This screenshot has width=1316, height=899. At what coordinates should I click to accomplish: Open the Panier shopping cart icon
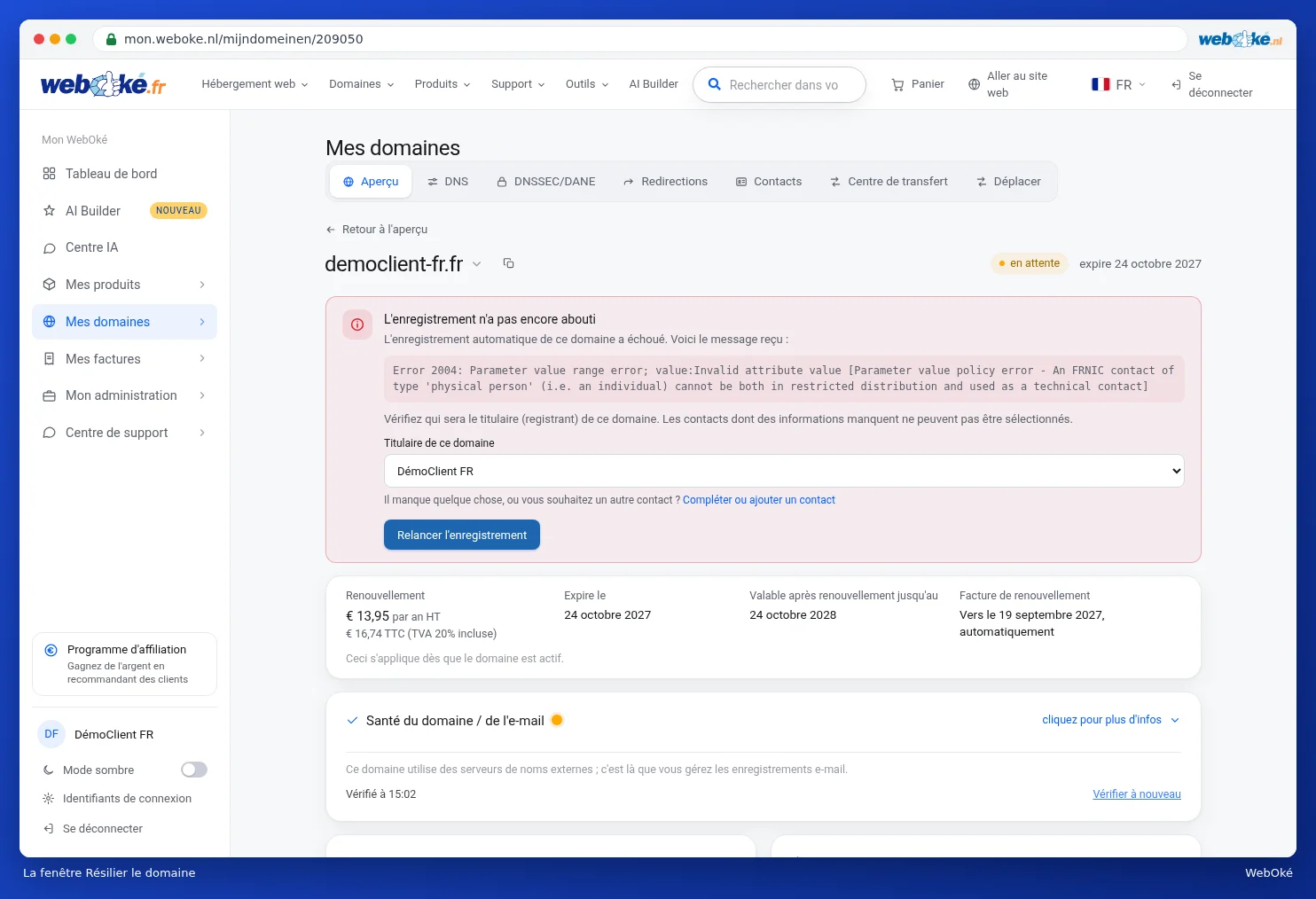tap(897, 84)
